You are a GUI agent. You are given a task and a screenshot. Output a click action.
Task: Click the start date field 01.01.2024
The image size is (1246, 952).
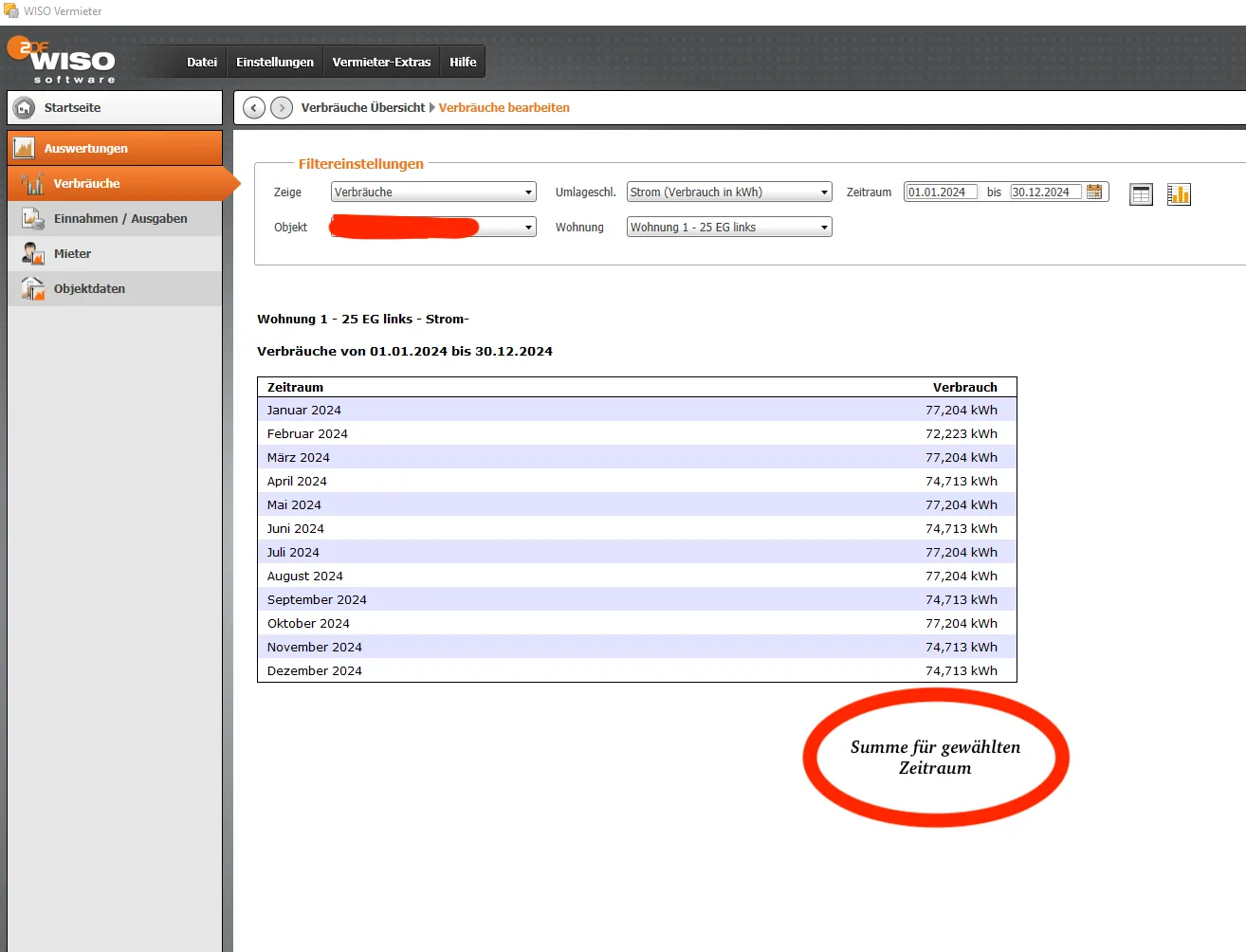tap(941, 192)
